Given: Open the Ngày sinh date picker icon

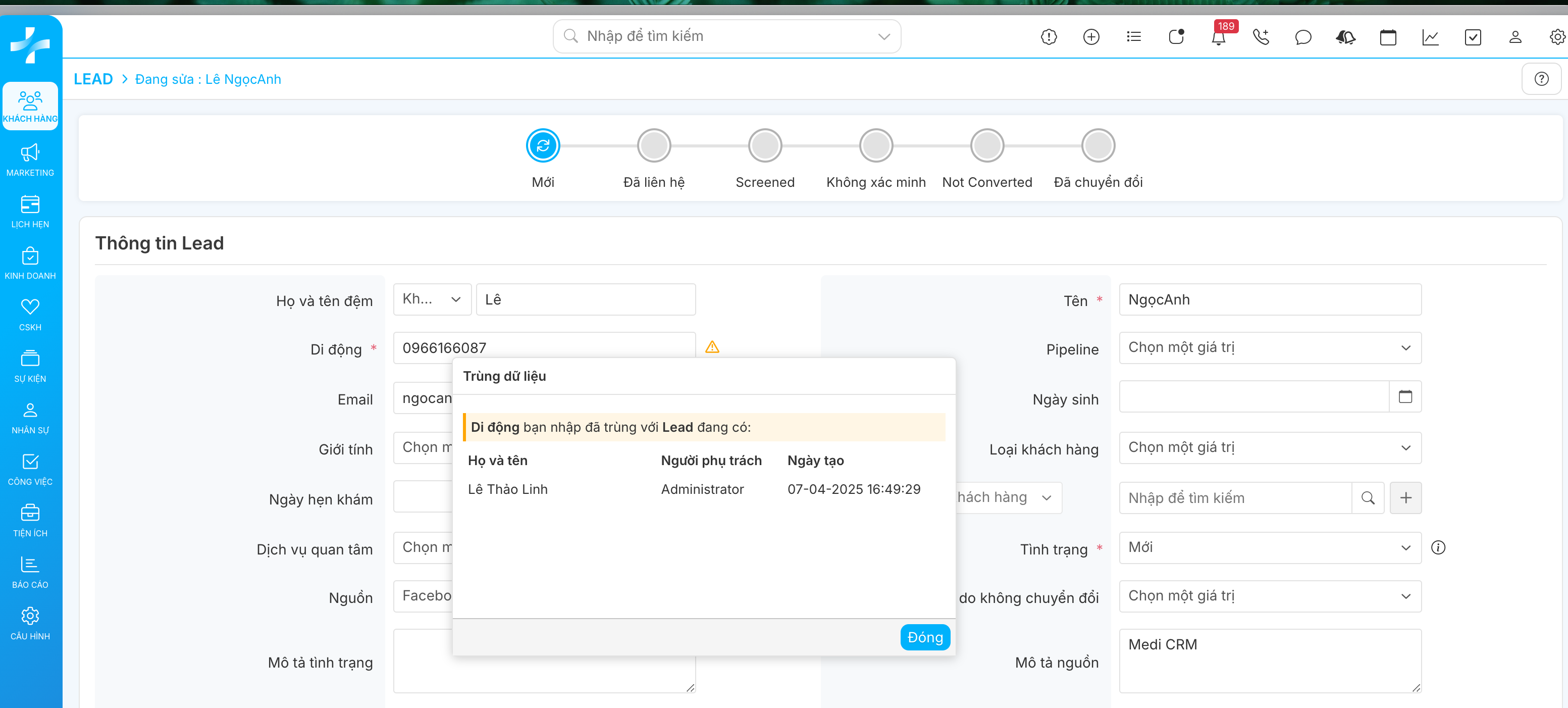Looking at the screenshot, I should coord(1405,397).
